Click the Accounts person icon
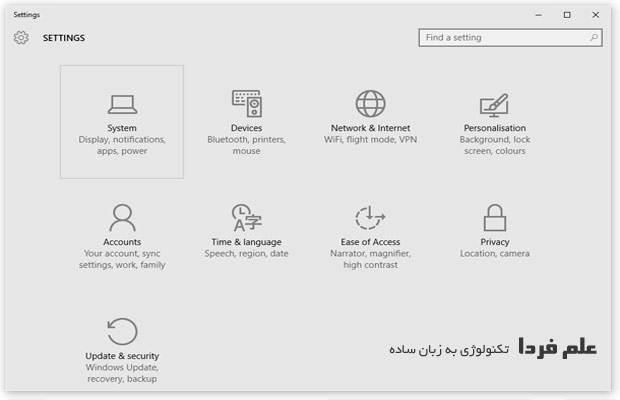This screenshot has width=620, height=400. (122, 217)
